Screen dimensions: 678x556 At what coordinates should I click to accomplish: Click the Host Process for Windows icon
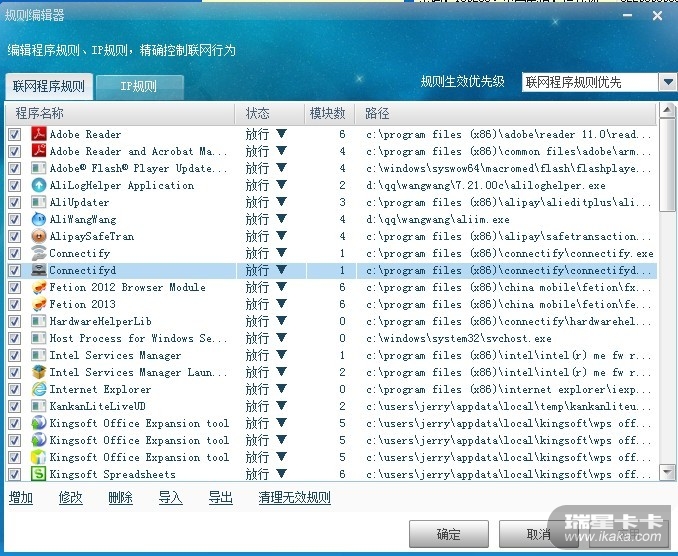(x=38, y=338)
